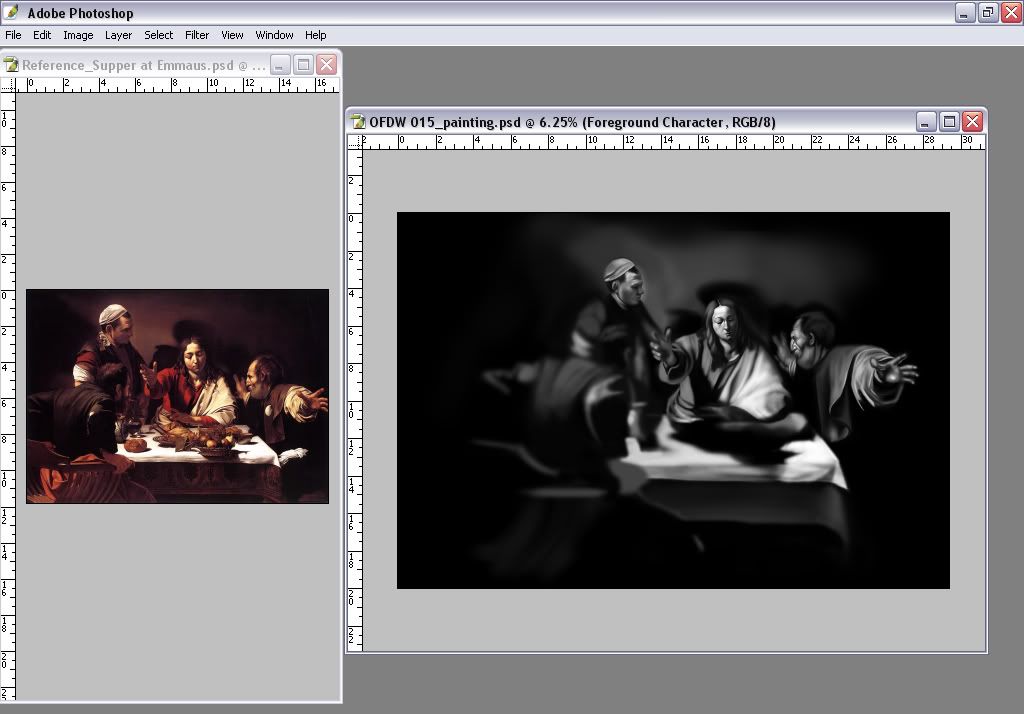Close the Reference_Supper at Emmaus document
The image size is (1024, 714).
point(326,65)
